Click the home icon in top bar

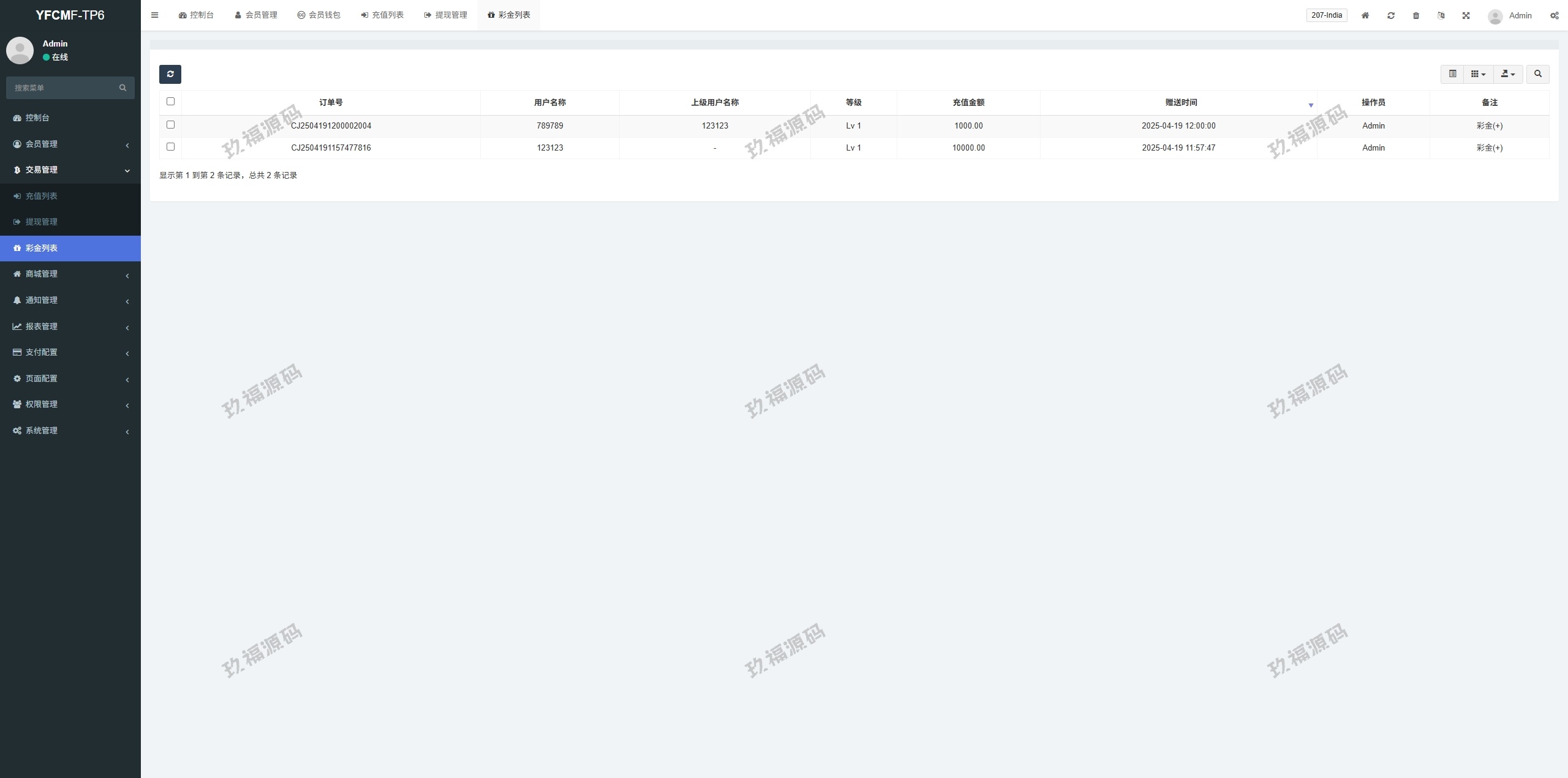(1365, 15)
